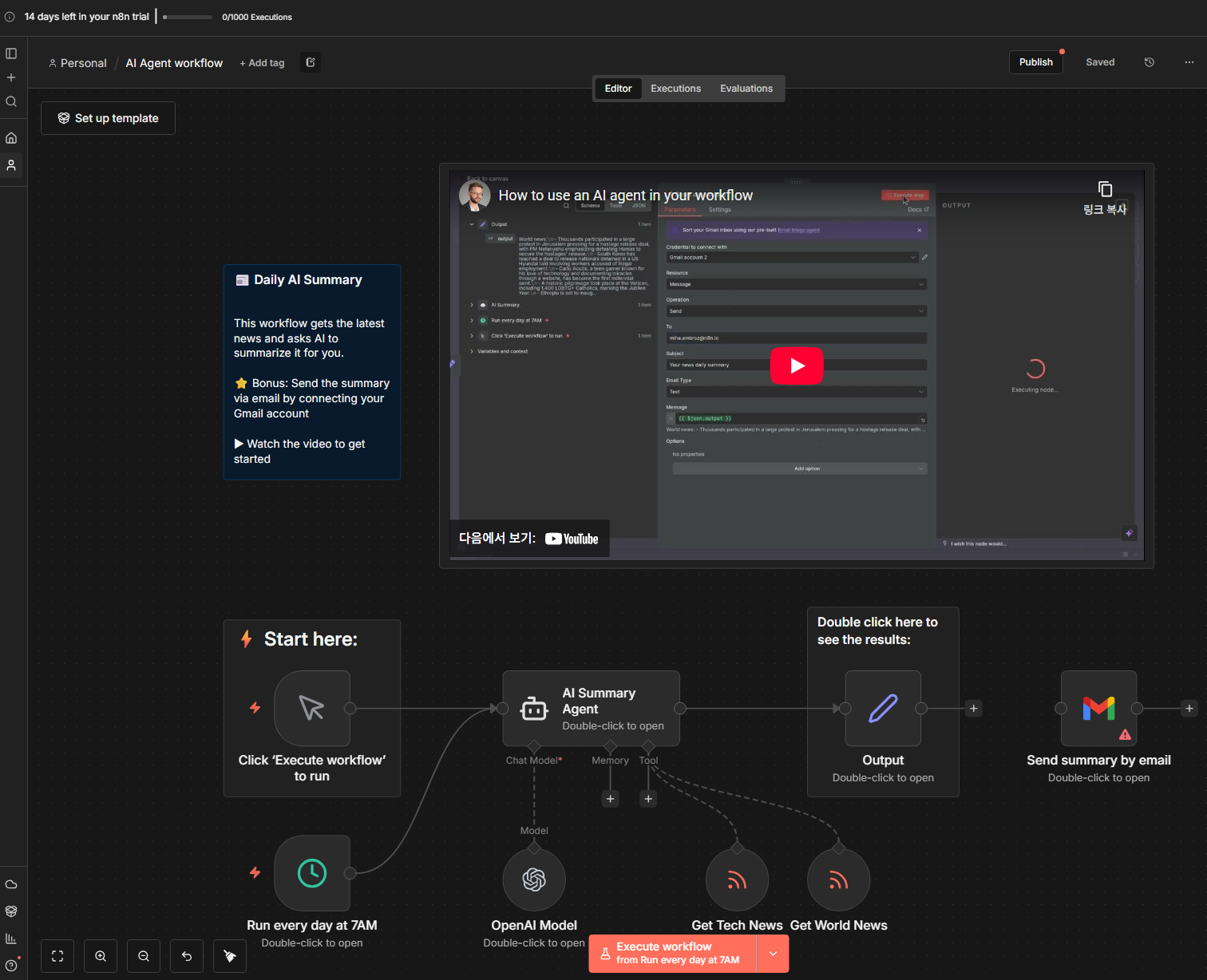
Task: Switch to the Editor tab
Action: click(618, 89)
